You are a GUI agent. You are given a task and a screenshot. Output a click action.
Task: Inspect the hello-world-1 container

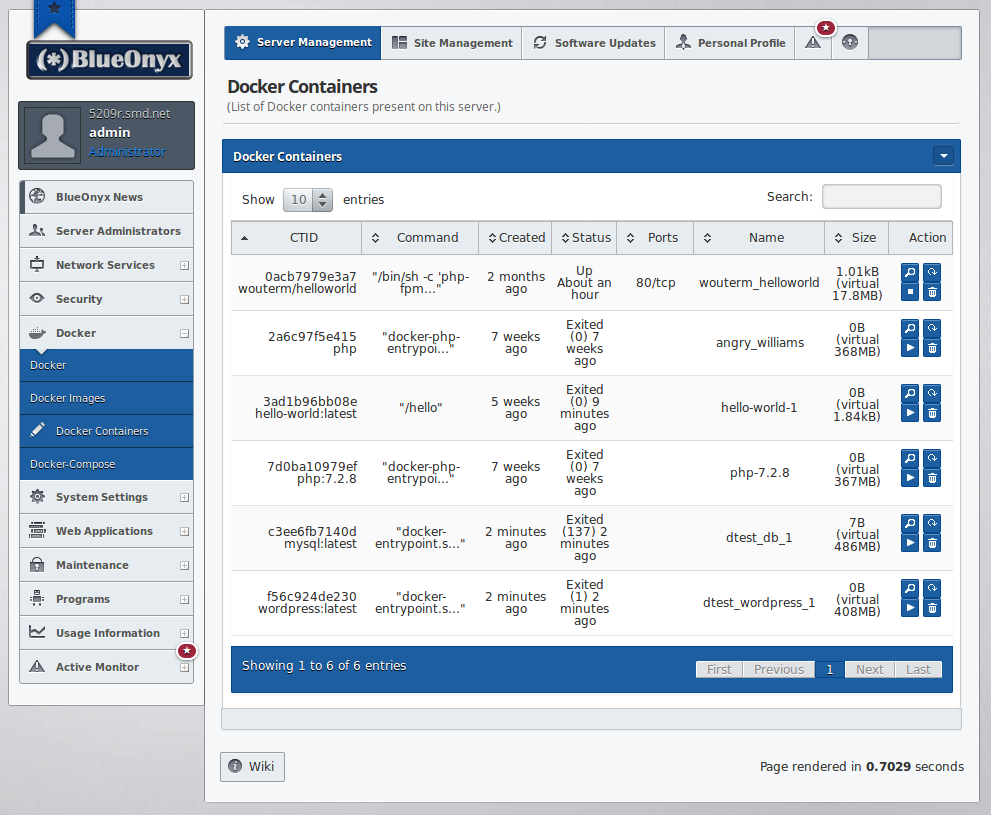(909, 393)
